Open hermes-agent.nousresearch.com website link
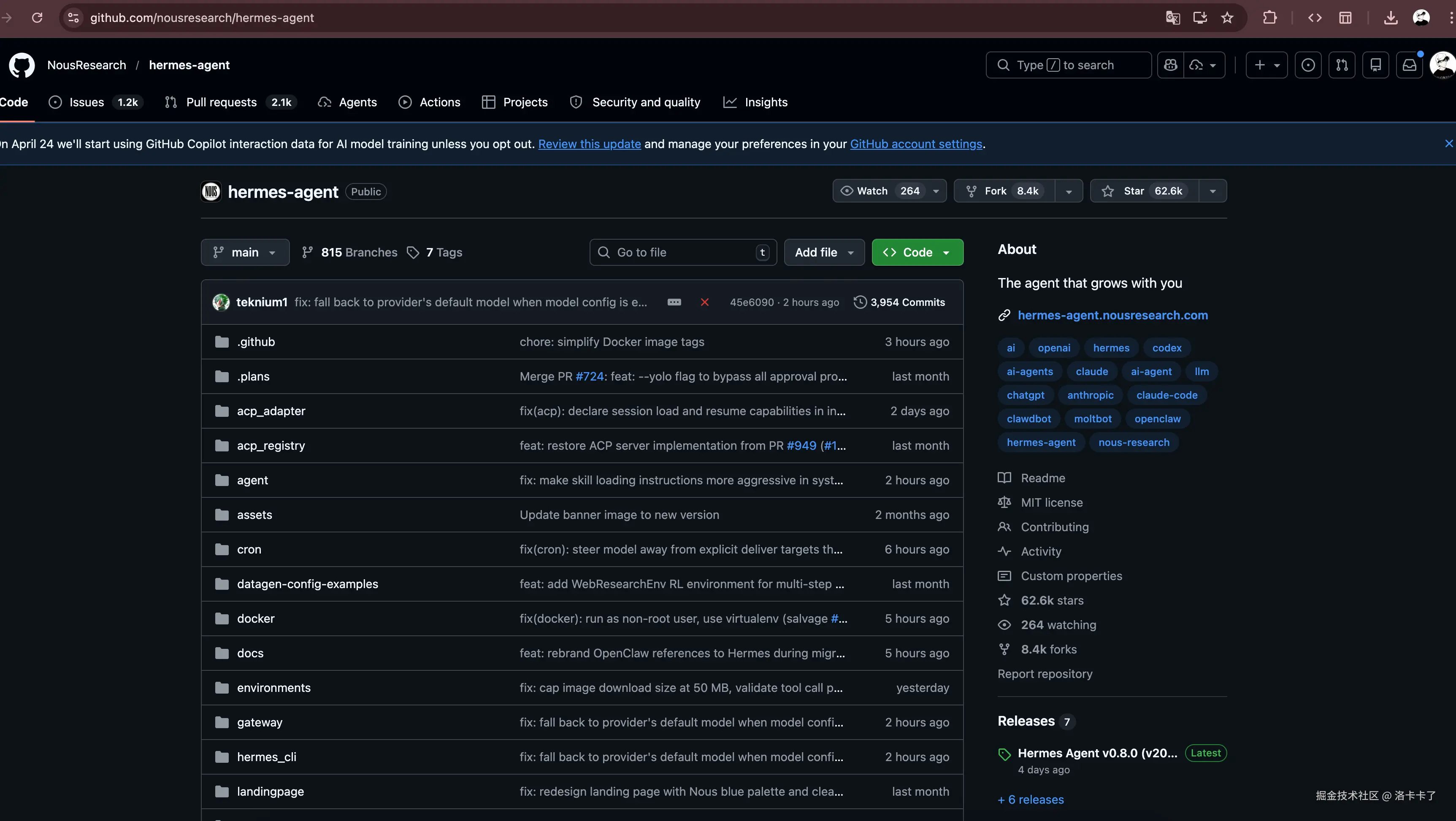 (1112, 315)
